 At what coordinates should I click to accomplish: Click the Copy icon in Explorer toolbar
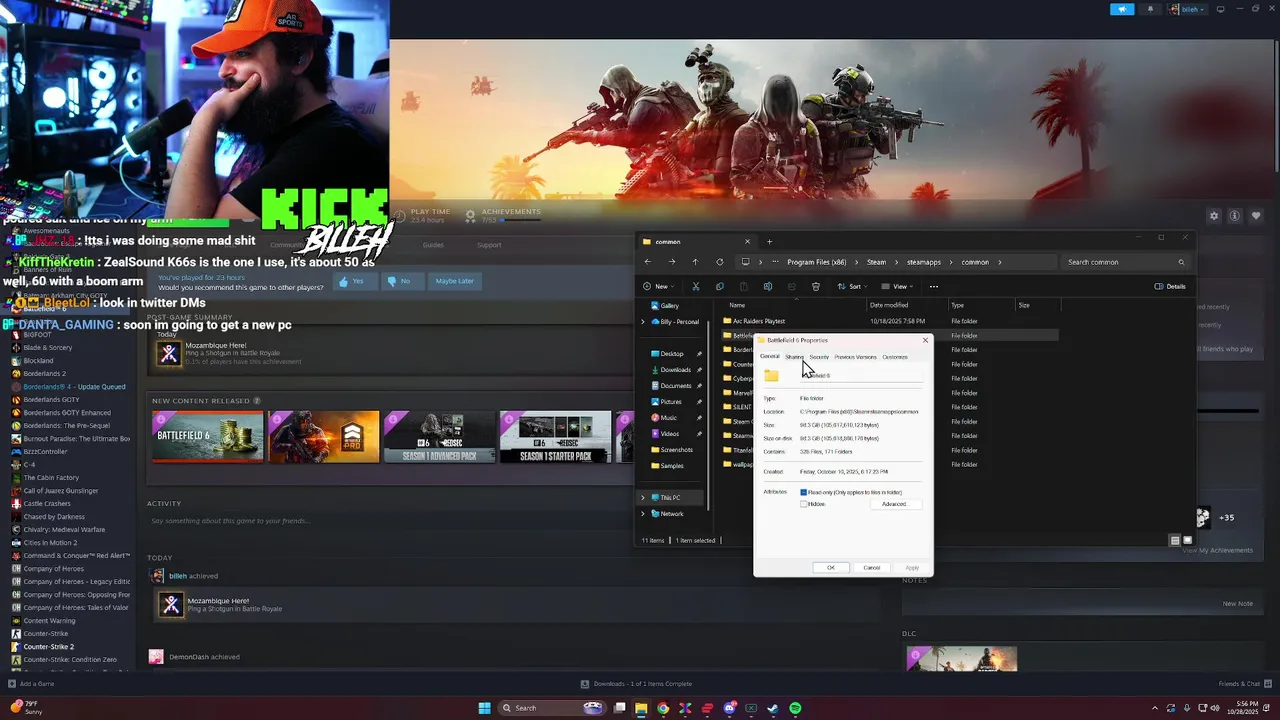coord(720,286)
